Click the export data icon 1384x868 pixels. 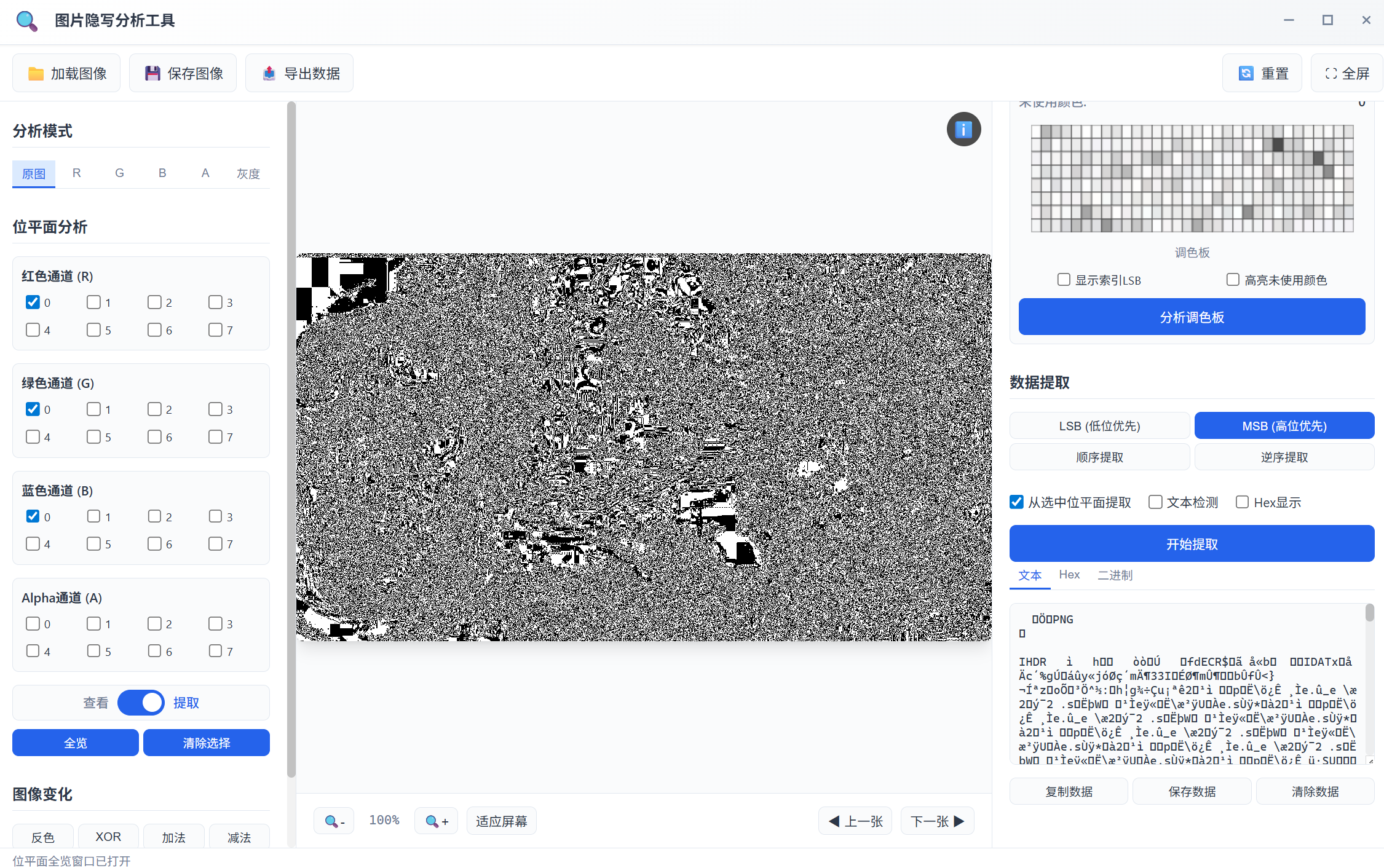[x=269, y=74]
